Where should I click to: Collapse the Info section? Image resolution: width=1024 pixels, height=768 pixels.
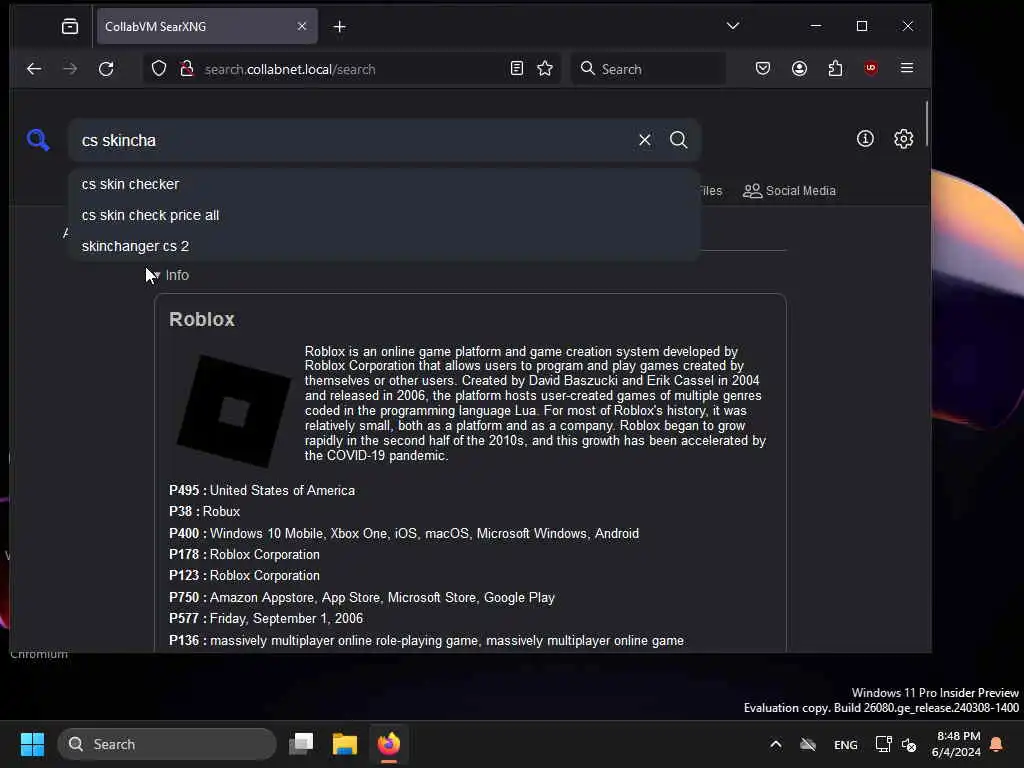tap(170, 275)
